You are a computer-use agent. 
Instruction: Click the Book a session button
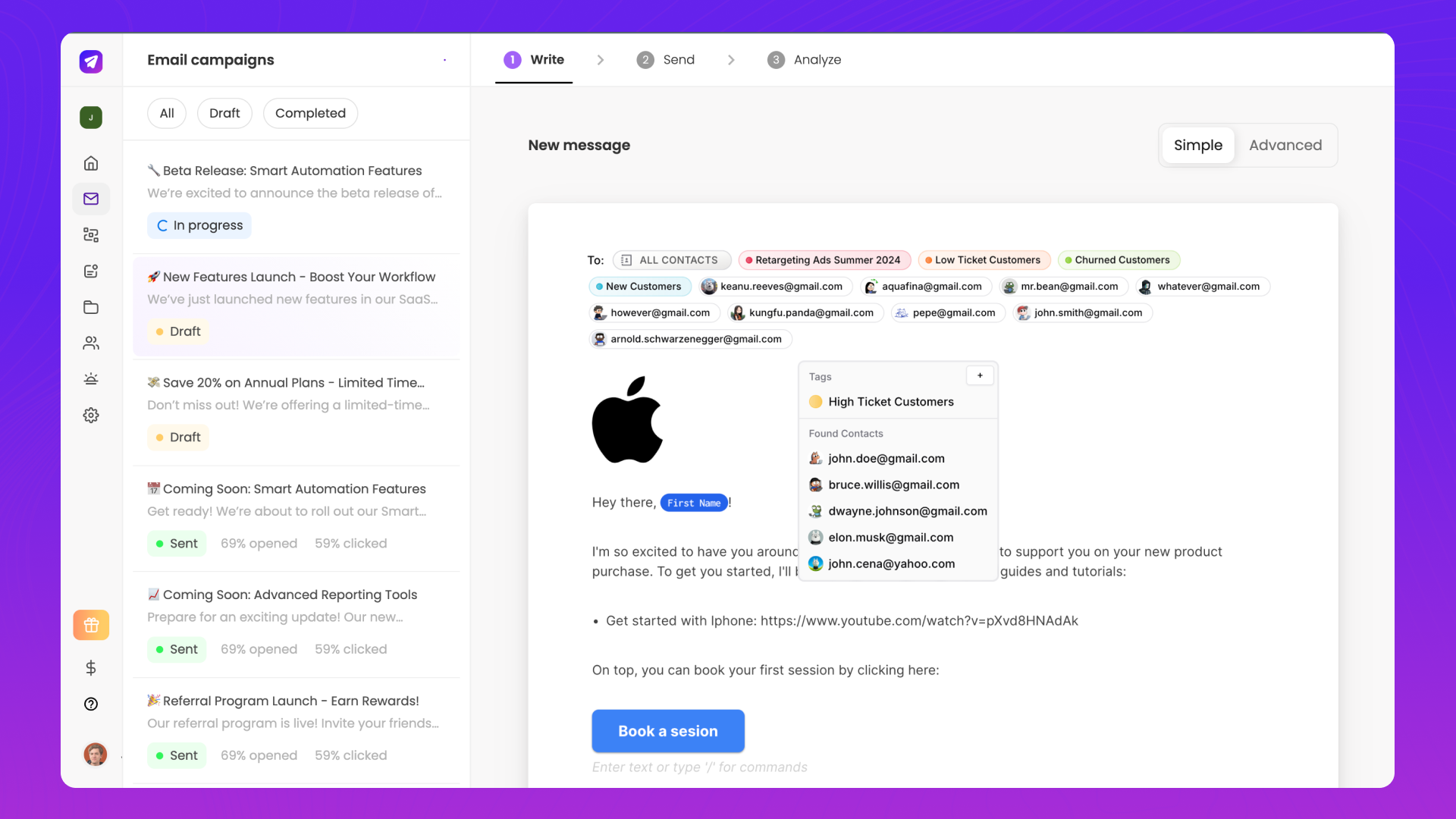click(x=667, y=730)
